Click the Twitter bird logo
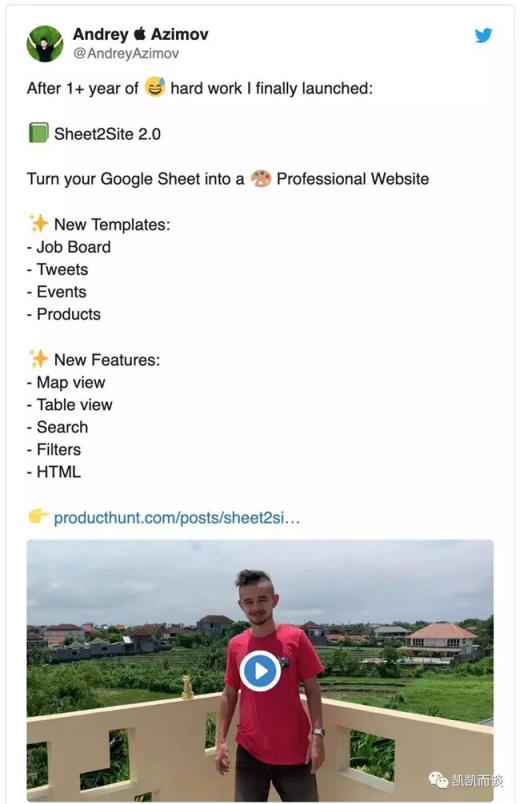Viewport: 520px width, 804px height. (x=483, y=35)
